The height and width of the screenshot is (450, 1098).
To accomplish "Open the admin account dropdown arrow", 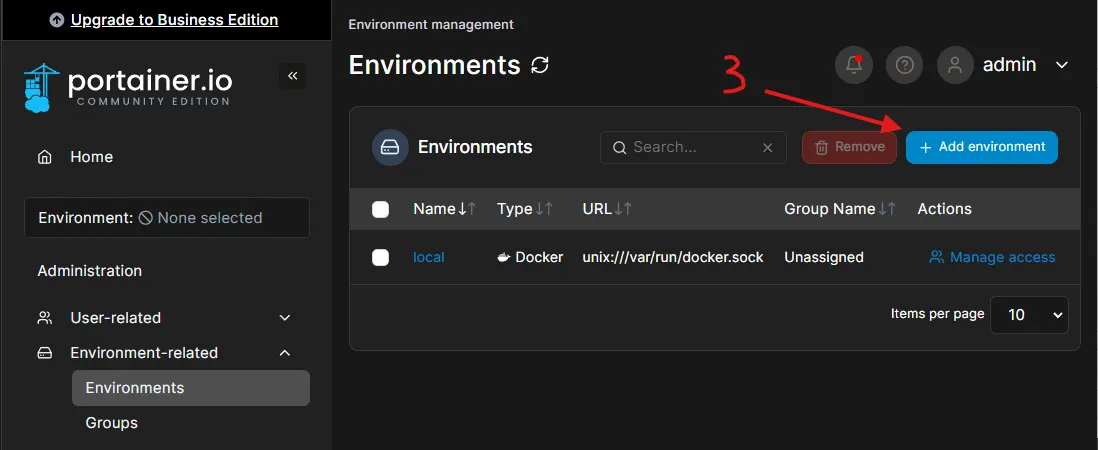I will point(1062,65).
